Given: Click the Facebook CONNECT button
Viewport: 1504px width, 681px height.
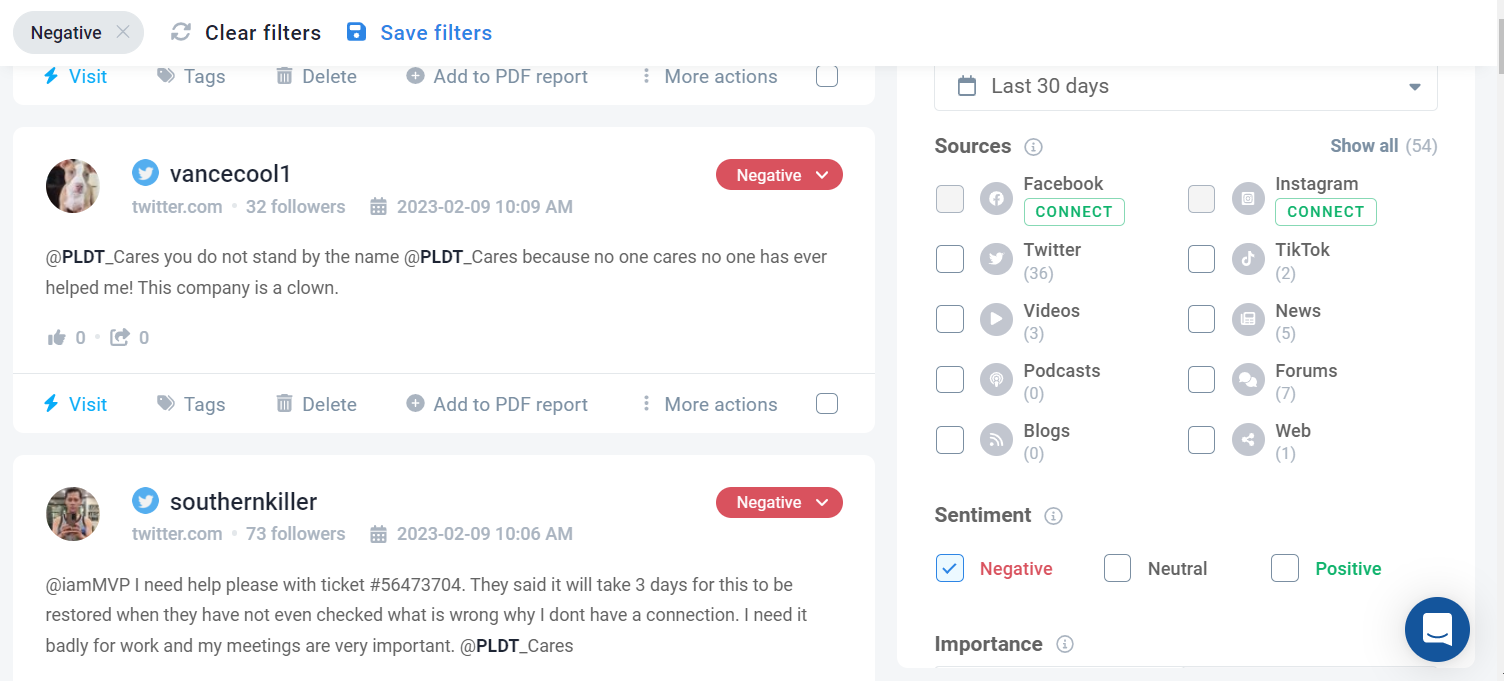Looking at the screenshot, I should click(x=1074, y=212).
